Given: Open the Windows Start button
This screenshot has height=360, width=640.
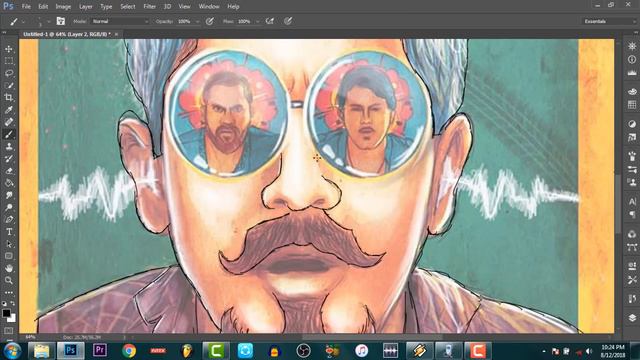Looking at the screenshot, I should pos(12,351).
